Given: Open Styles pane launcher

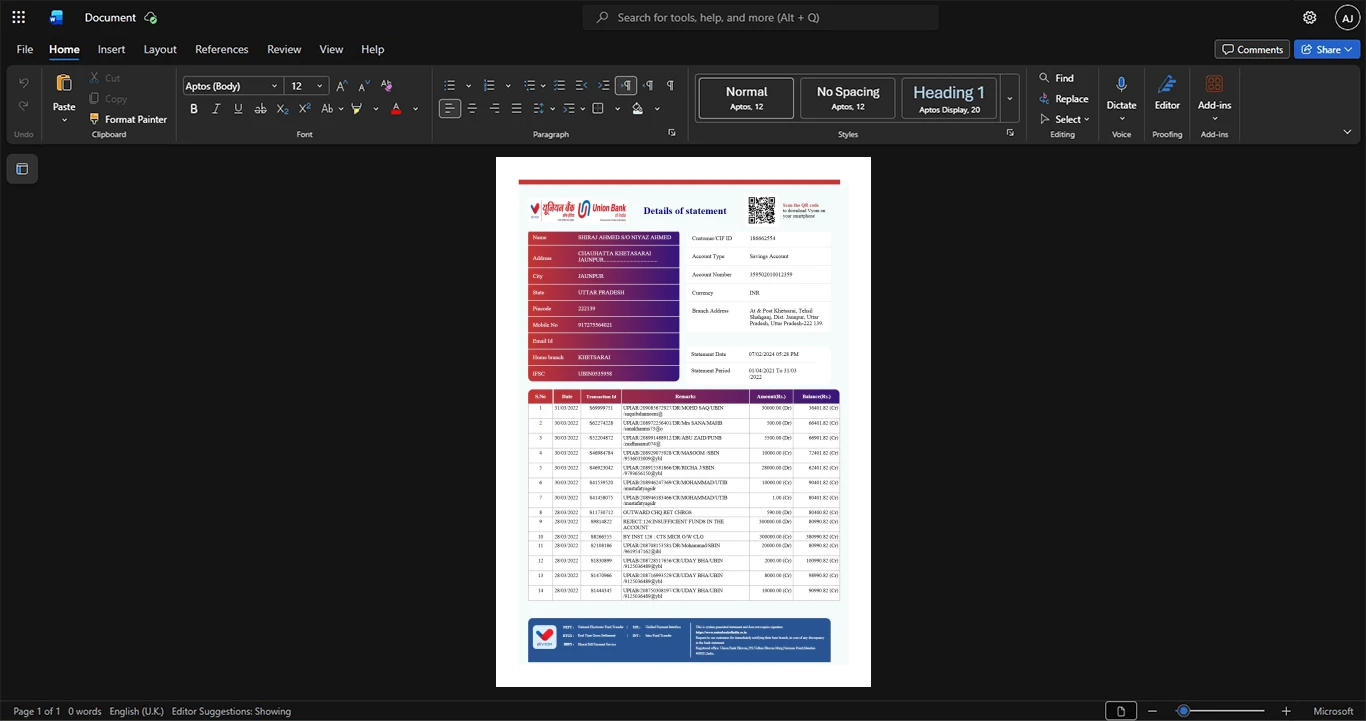Looking at the screenshot, I should point(1010,133).
